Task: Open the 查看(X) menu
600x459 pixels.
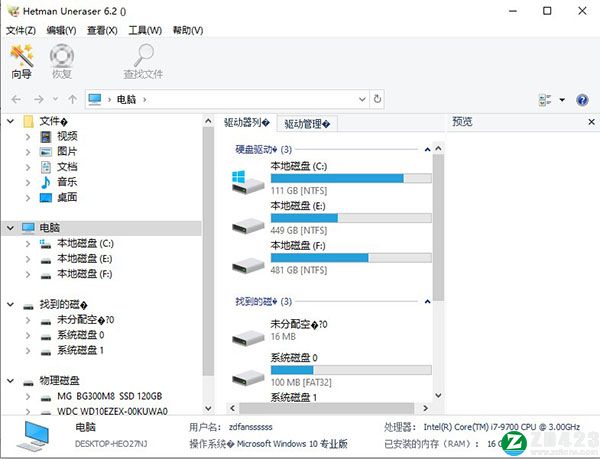Action: coord(102,30)
